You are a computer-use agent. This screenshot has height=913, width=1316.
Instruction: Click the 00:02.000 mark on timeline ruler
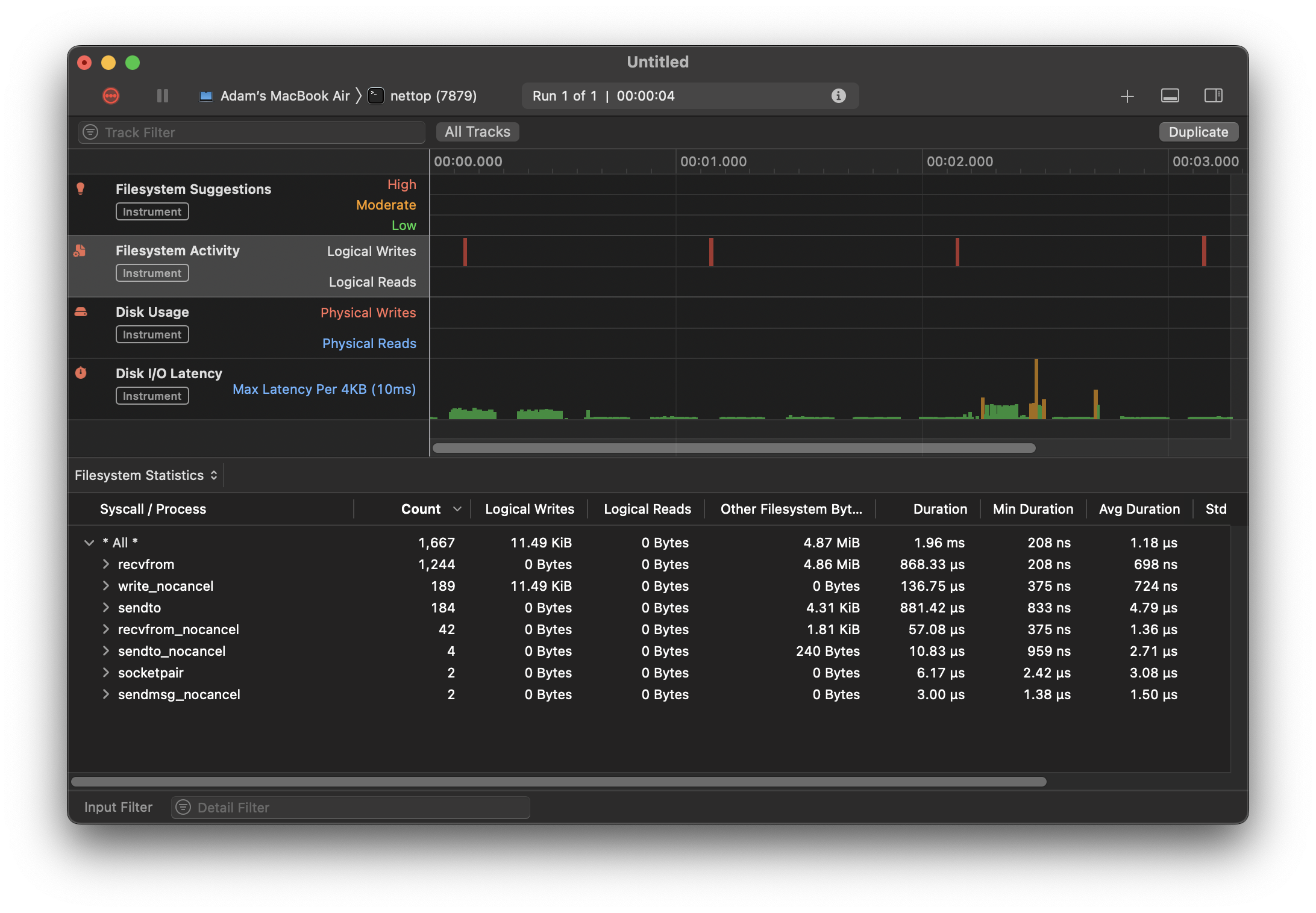tap(959, 161)
